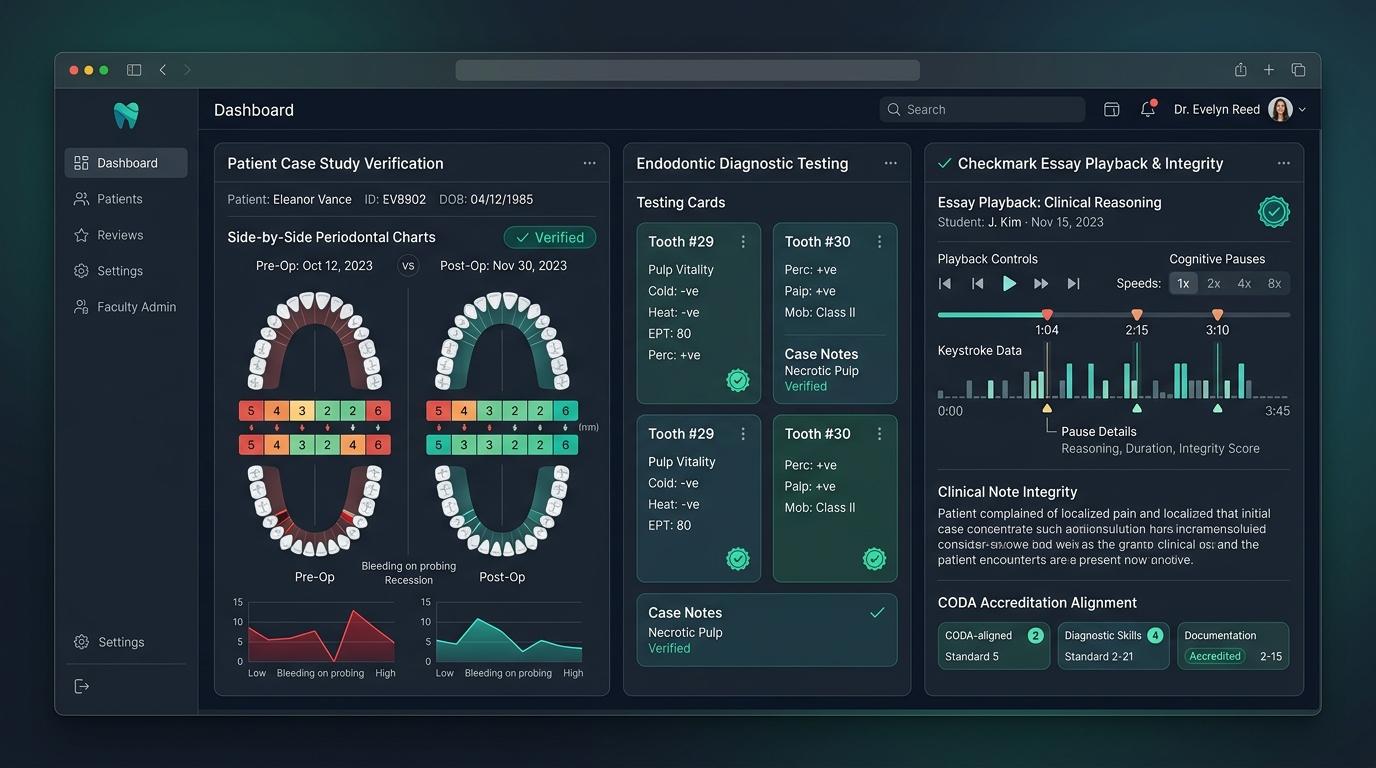Select the 1x playback speed
This screenshot has height=768, width=1376.
1183,284
